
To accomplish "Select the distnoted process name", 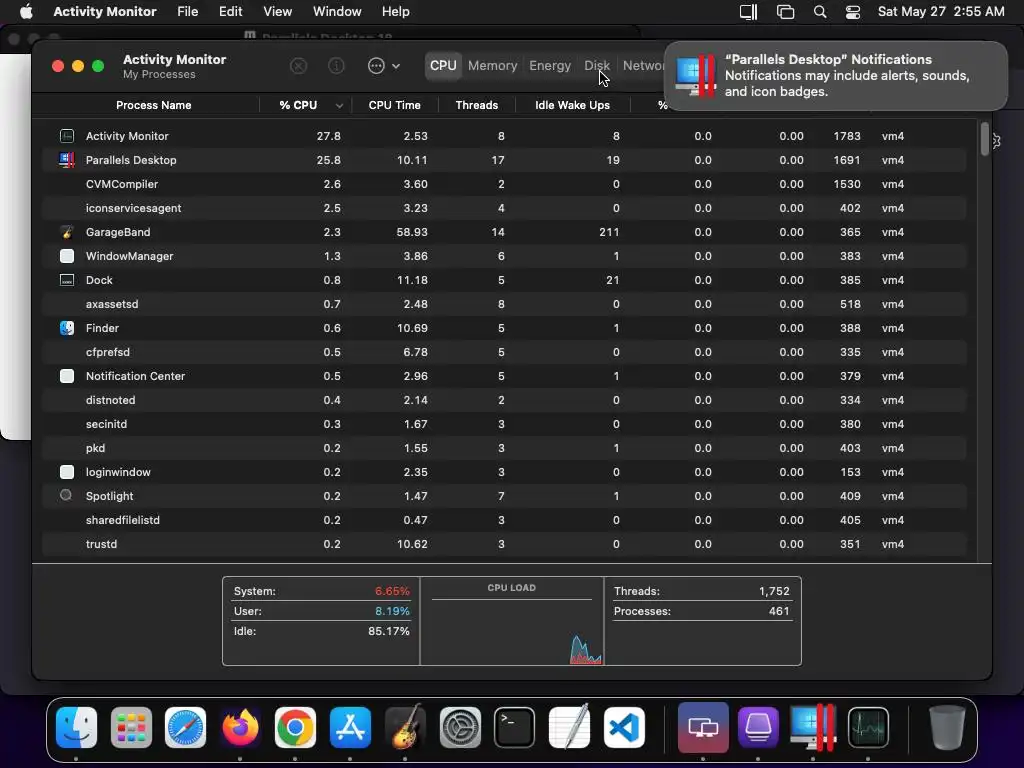I will pyautogui.click(x=110, y=400).
